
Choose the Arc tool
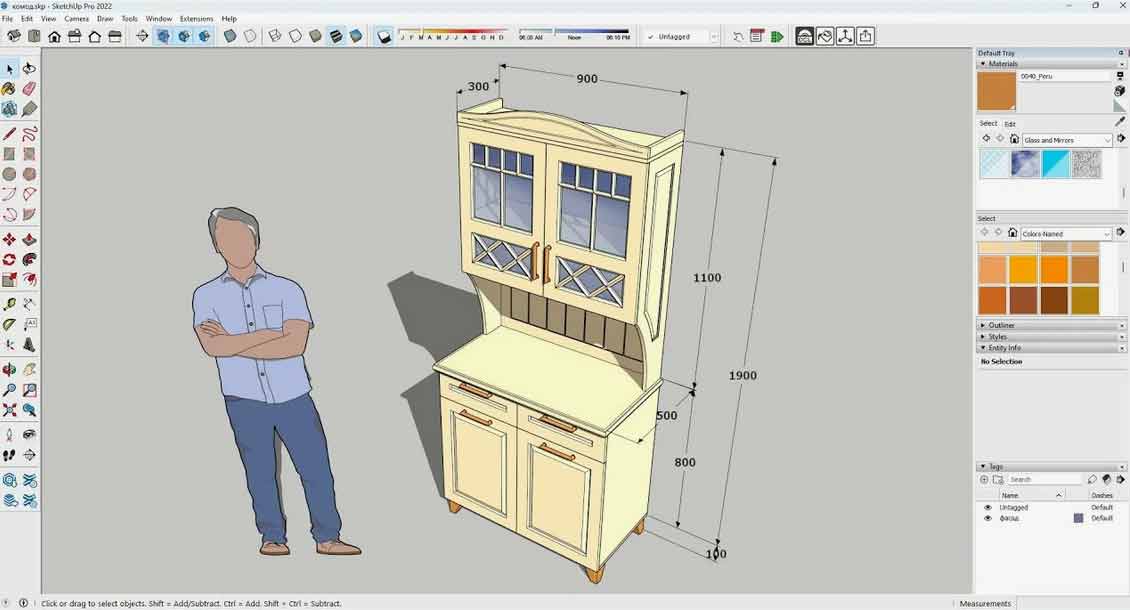coord(9,194)
